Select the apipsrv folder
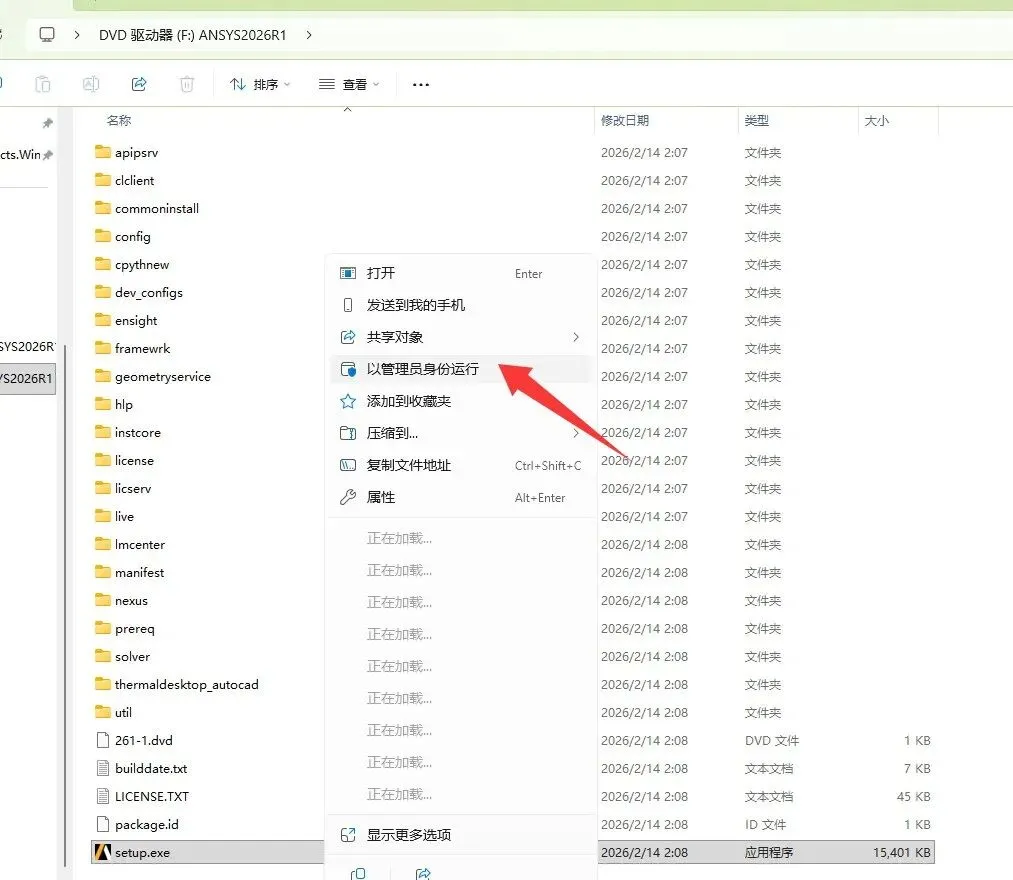The width and height of the screenshot is (1013, 880). (x=126, y=152)
